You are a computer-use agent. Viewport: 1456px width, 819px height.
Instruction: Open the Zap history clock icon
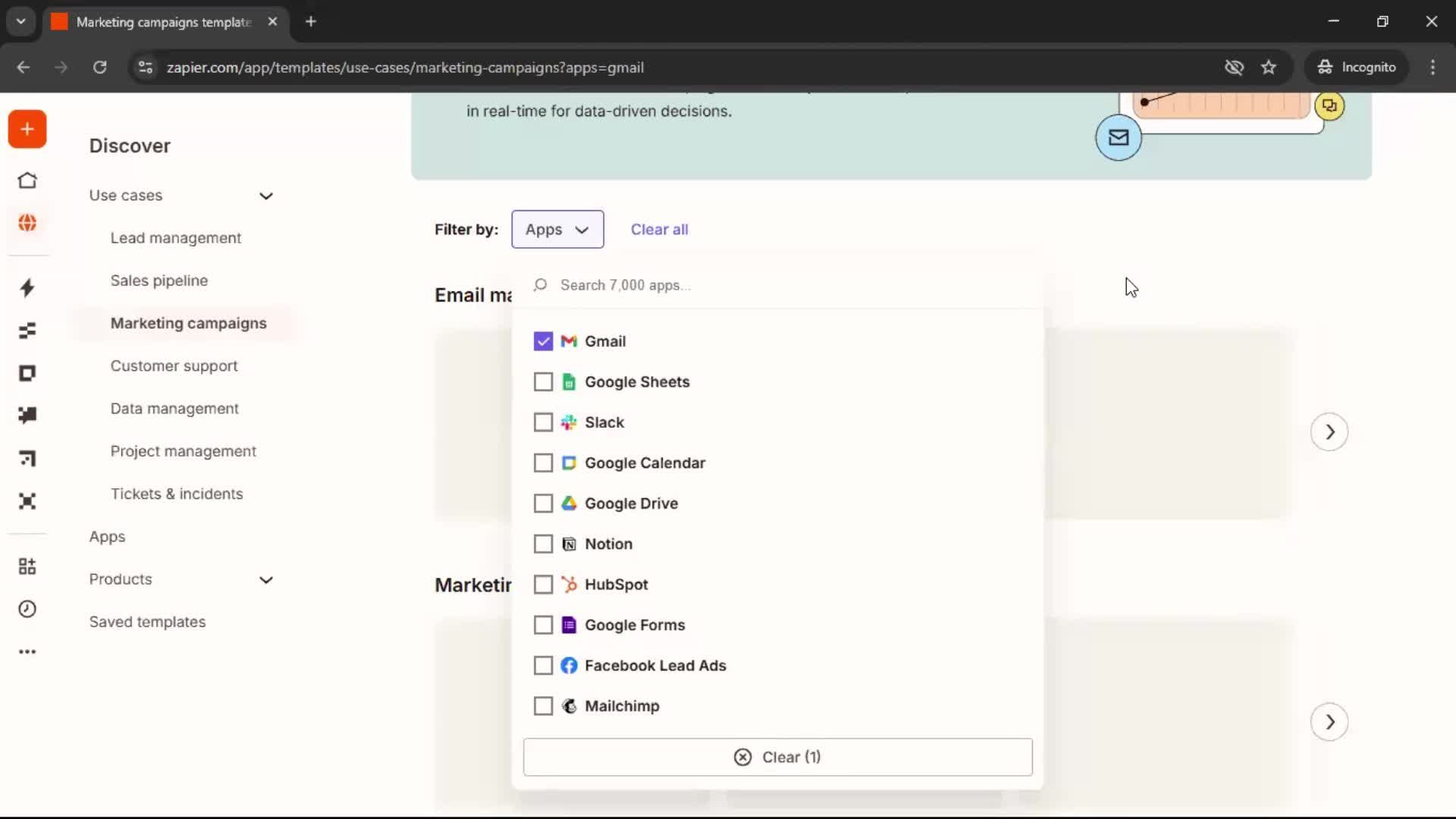click(x=27, y=609)
